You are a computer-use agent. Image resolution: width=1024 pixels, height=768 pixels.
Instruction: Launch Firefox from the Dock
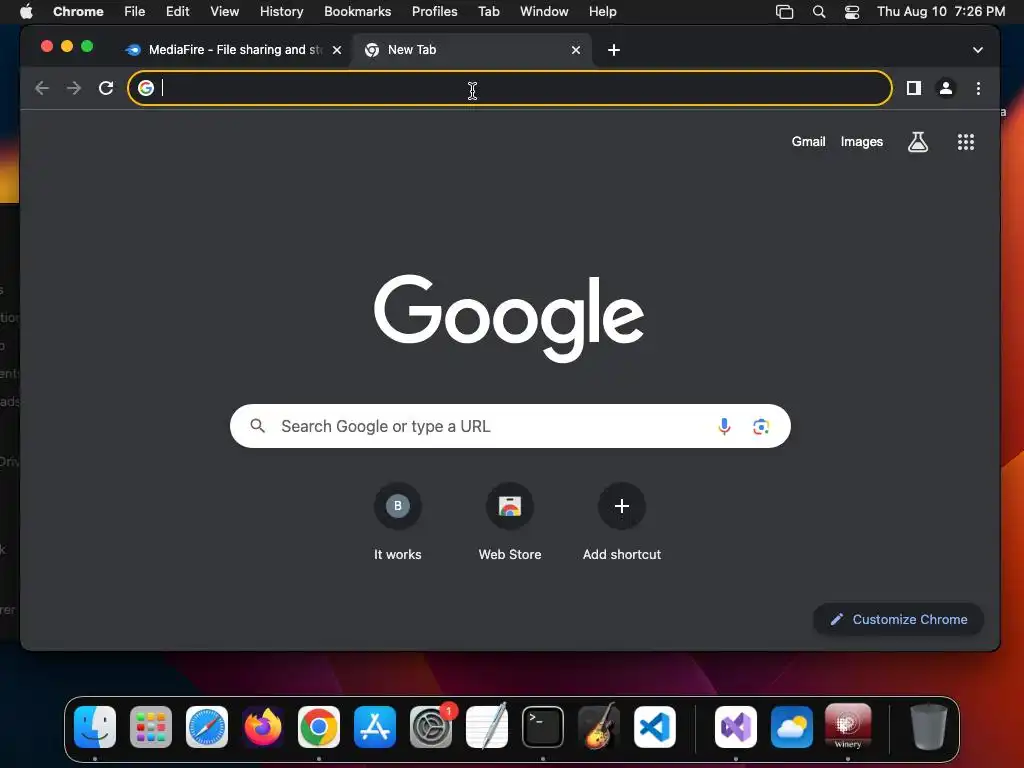(x=263, y=727)
